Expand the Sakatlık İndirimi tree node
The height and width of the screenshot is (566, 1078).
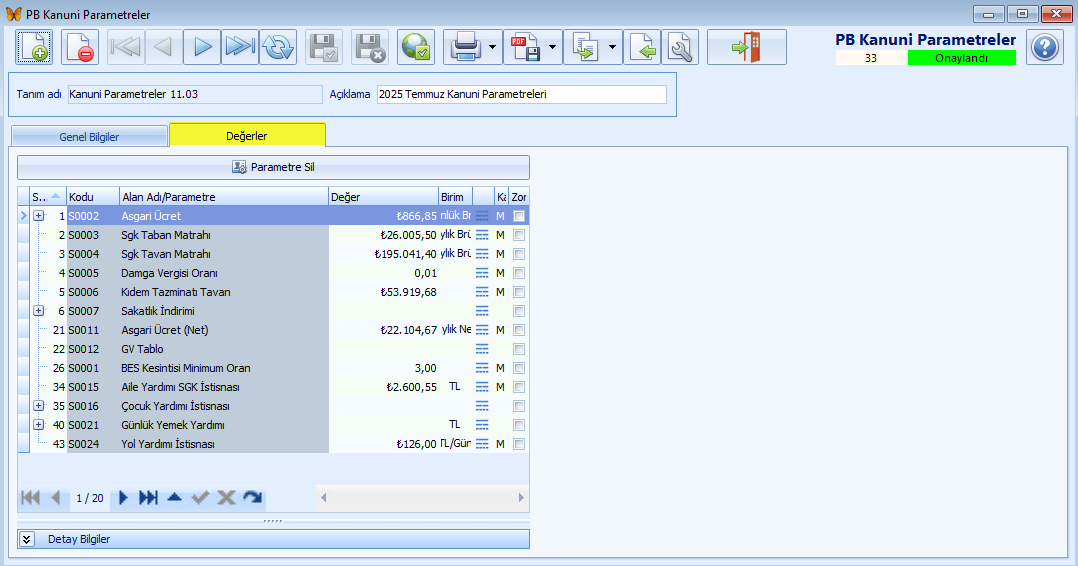coord(39,311)
